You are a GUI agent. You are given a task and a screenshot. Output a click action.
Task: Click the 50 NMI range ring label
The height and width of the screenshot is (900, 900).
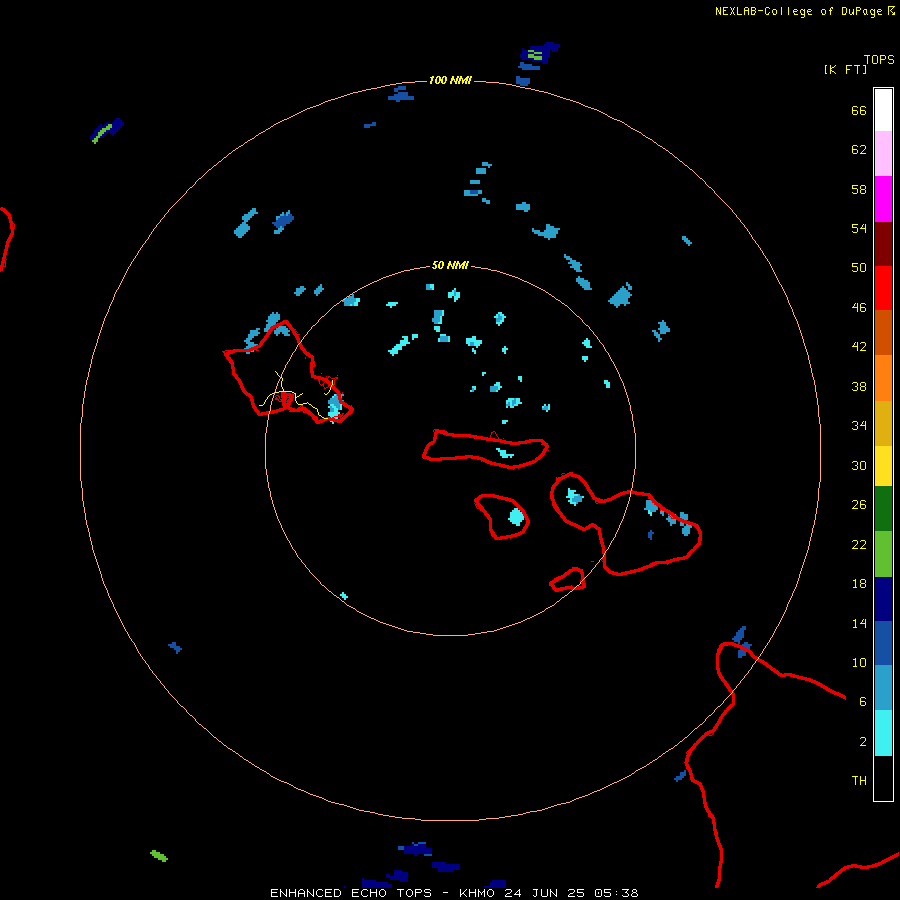tap(450, 265)
